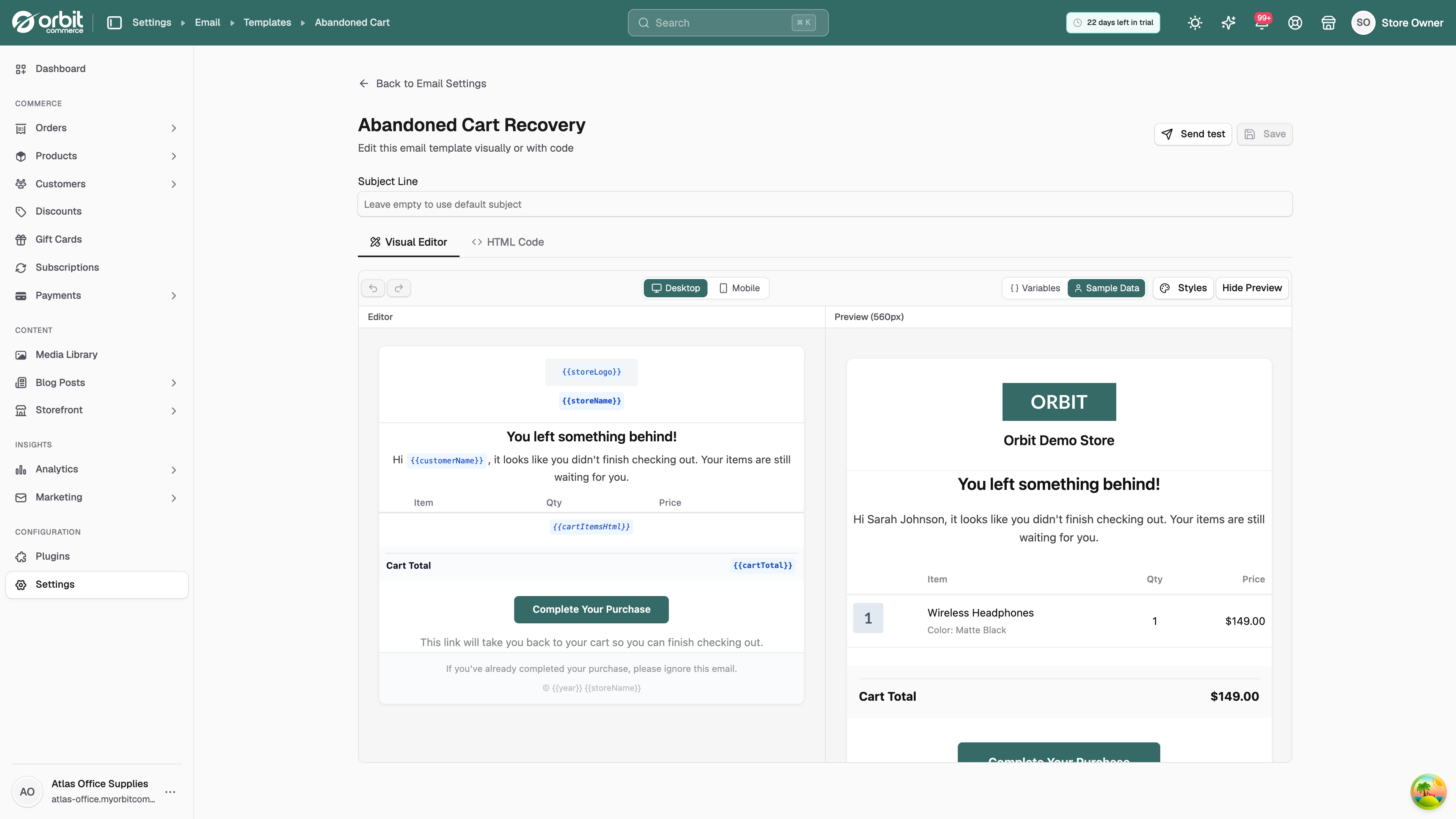Click the undo arrow in editor toolbar
This screenshot has width=1456, height=819.
pyautogui.click(x=373, y=288)
